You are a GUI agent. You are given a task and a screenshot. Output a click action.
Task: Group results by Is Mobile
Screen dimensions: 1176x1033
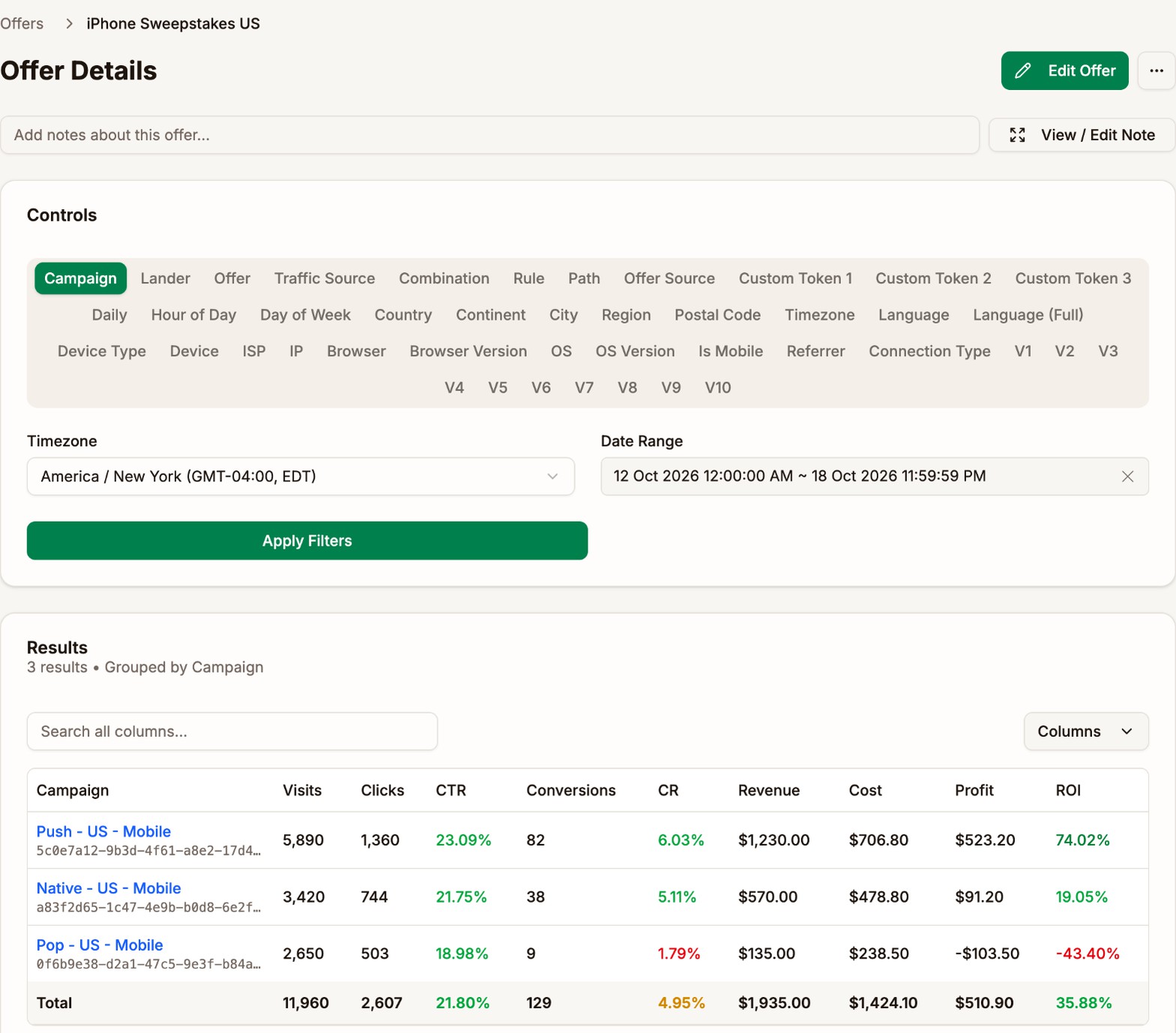[731, 351]
